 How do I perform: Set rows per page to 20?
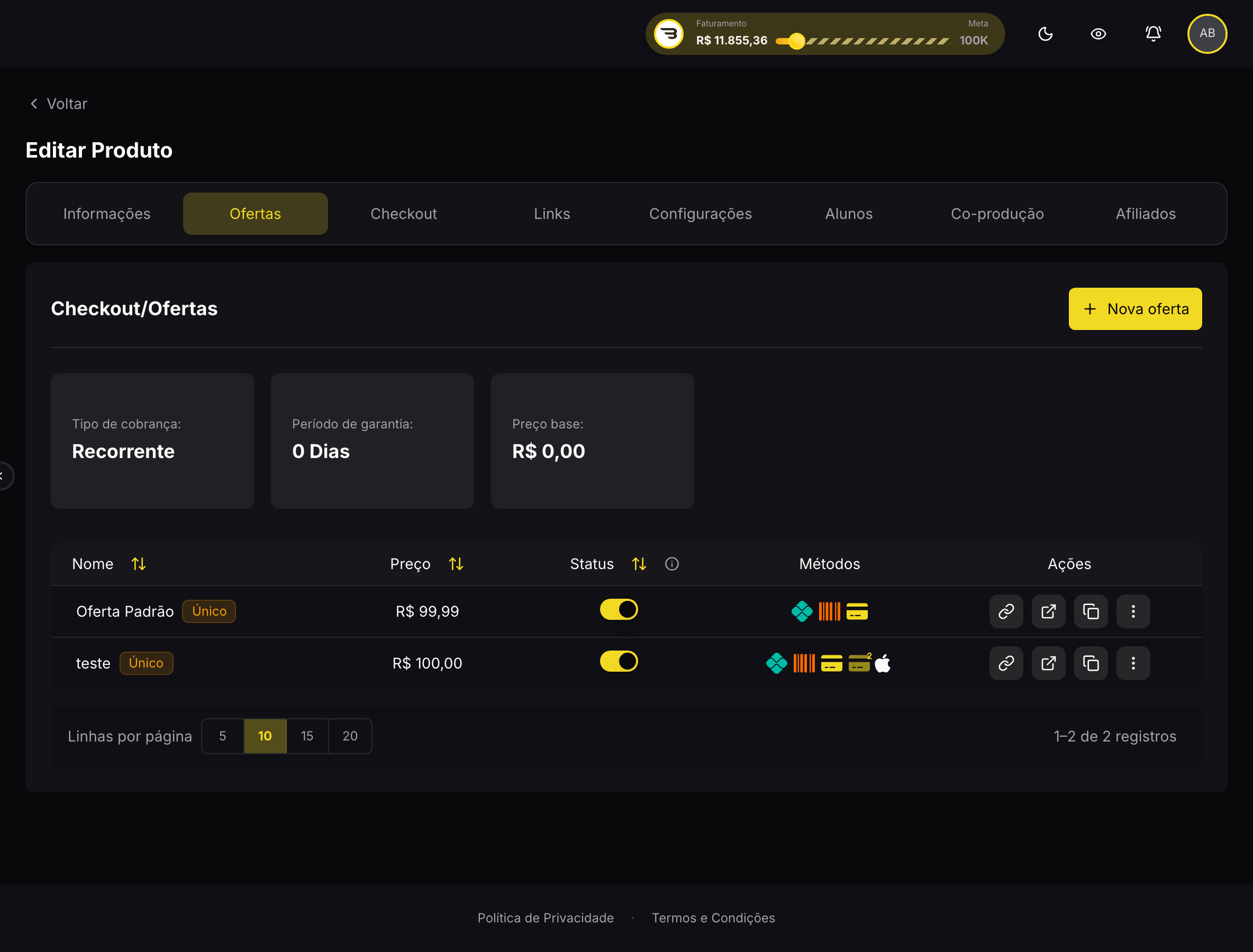pos(350,736)
